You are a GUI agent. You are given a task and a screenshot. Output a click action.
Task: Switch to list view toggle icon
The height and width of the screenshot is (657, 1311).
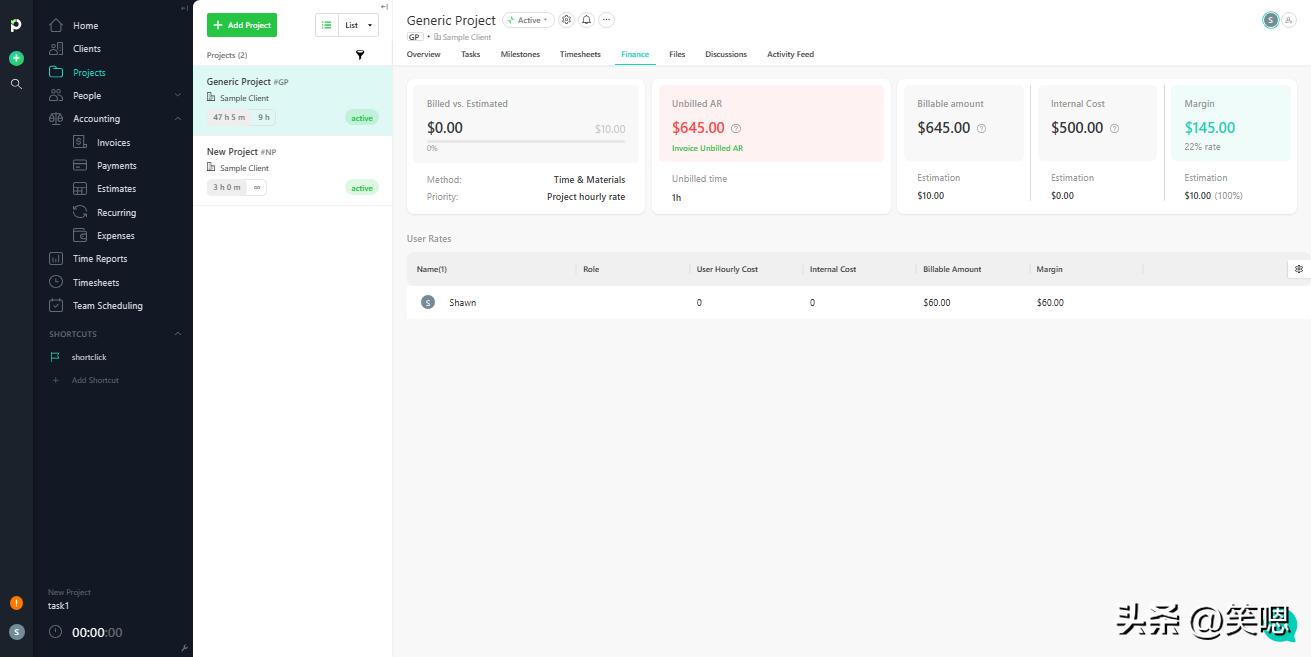coord(327,25)
